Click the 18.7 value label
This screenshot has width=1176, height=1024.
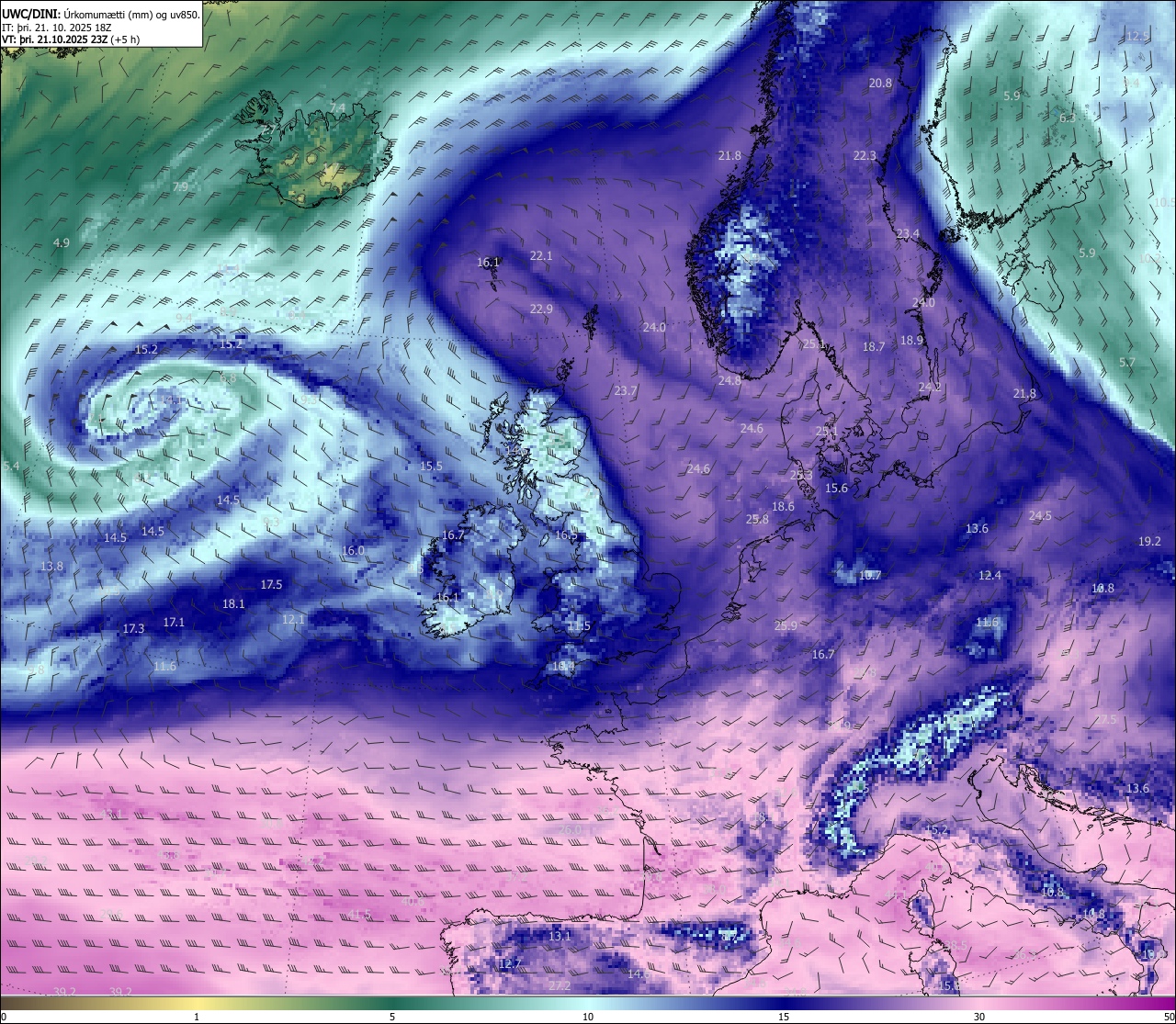coord(874,347)
